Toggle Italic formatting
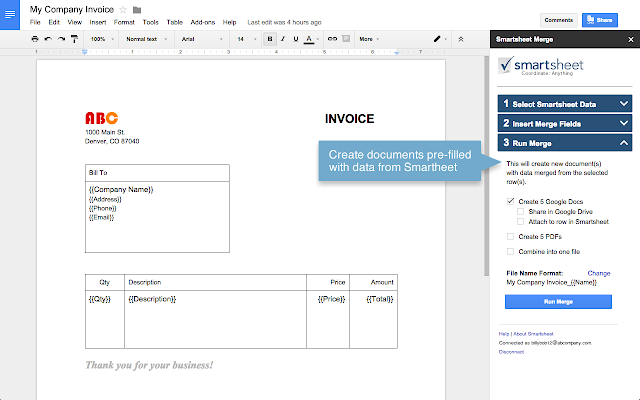 coord(283,39)
